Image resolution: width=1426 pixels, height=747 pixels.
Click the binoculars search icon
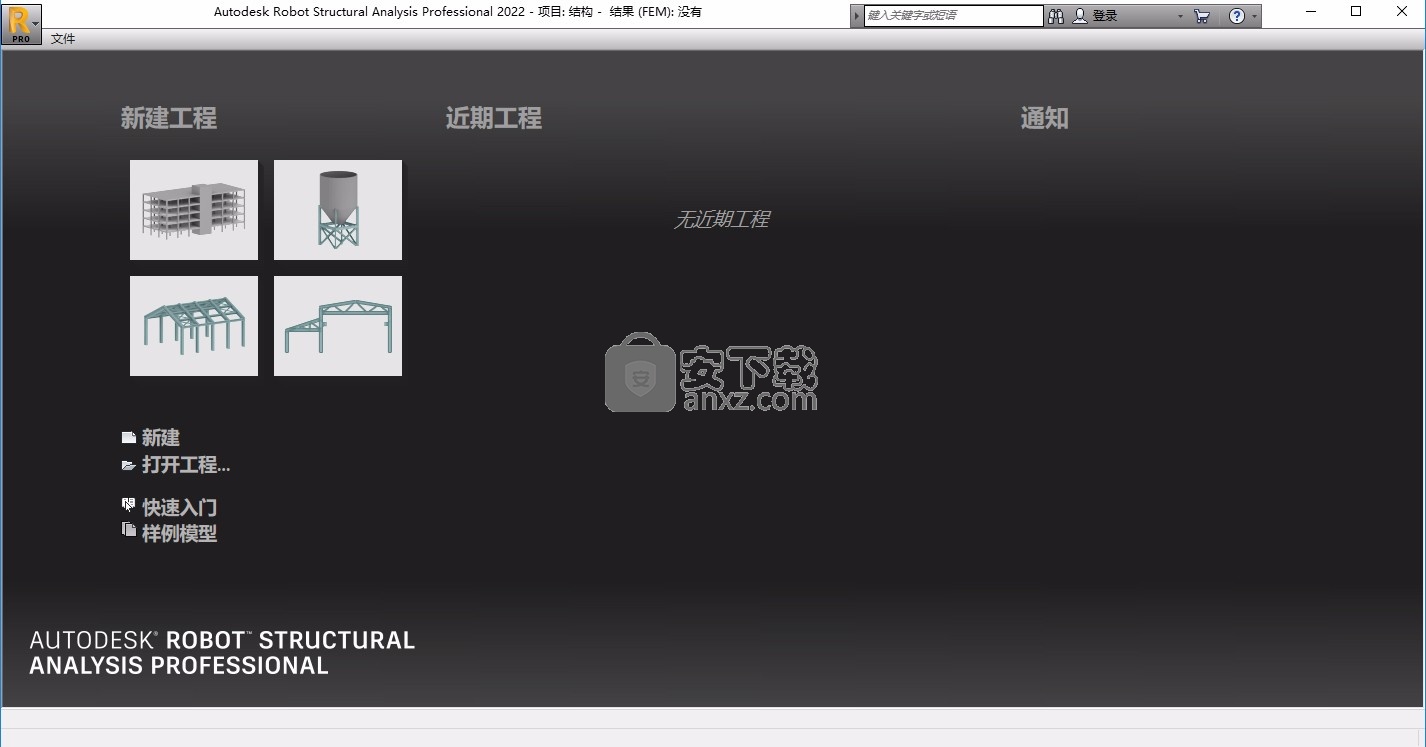click(1056, 16)
